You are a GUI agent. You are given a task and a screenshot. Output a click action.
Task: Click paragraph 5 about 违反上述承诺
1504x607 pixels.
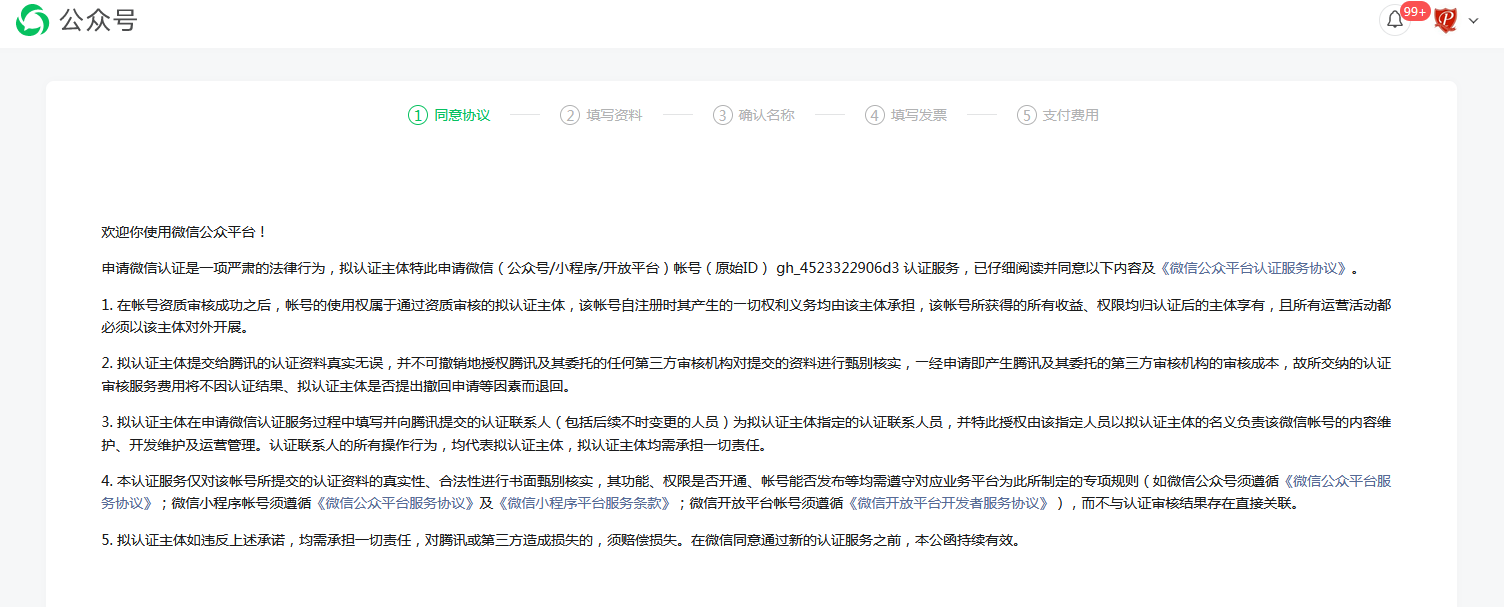click(x=561, y=540)
